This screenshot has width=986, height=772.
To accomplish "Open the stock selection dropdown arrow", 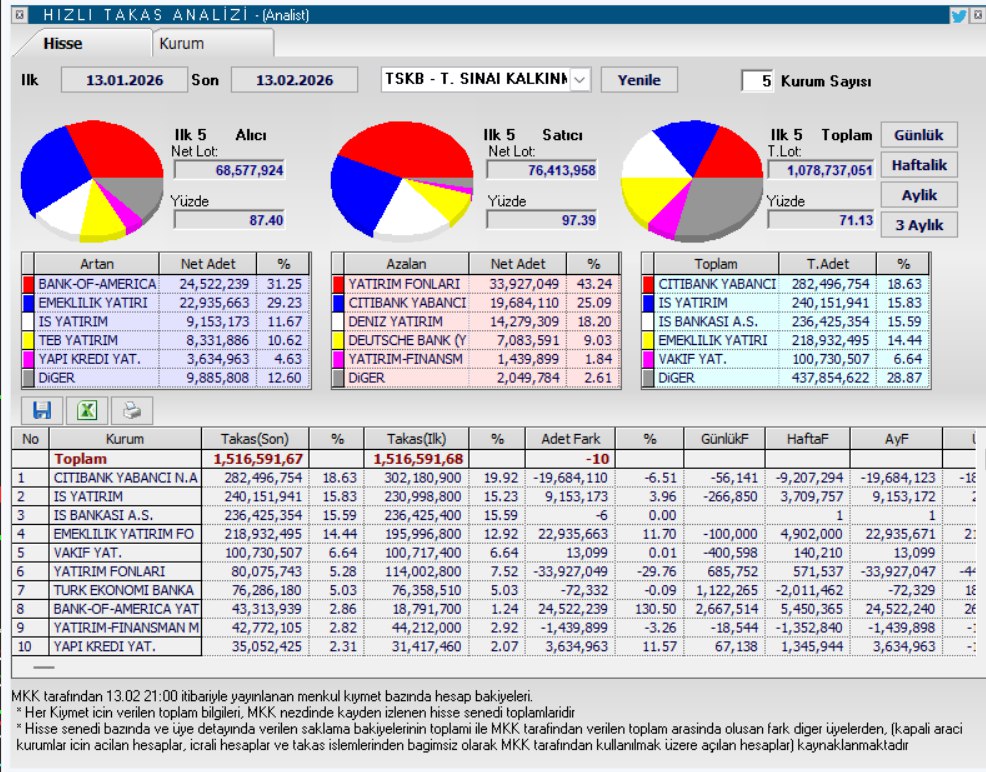I will (x=580, y=80).
